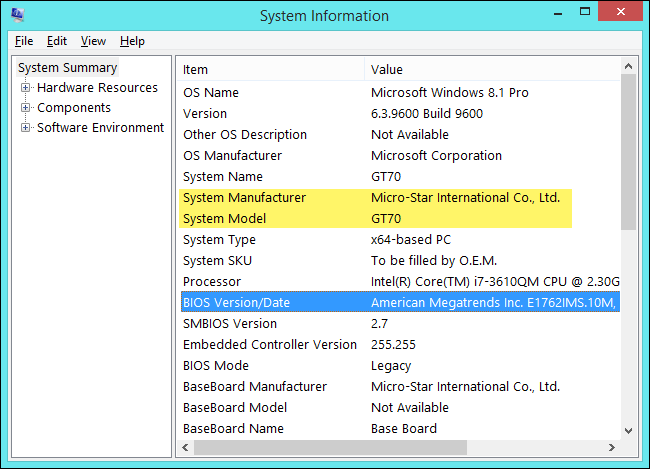650x469 pixels.
Task: Open the View menu
Action: tap(93, 41)
